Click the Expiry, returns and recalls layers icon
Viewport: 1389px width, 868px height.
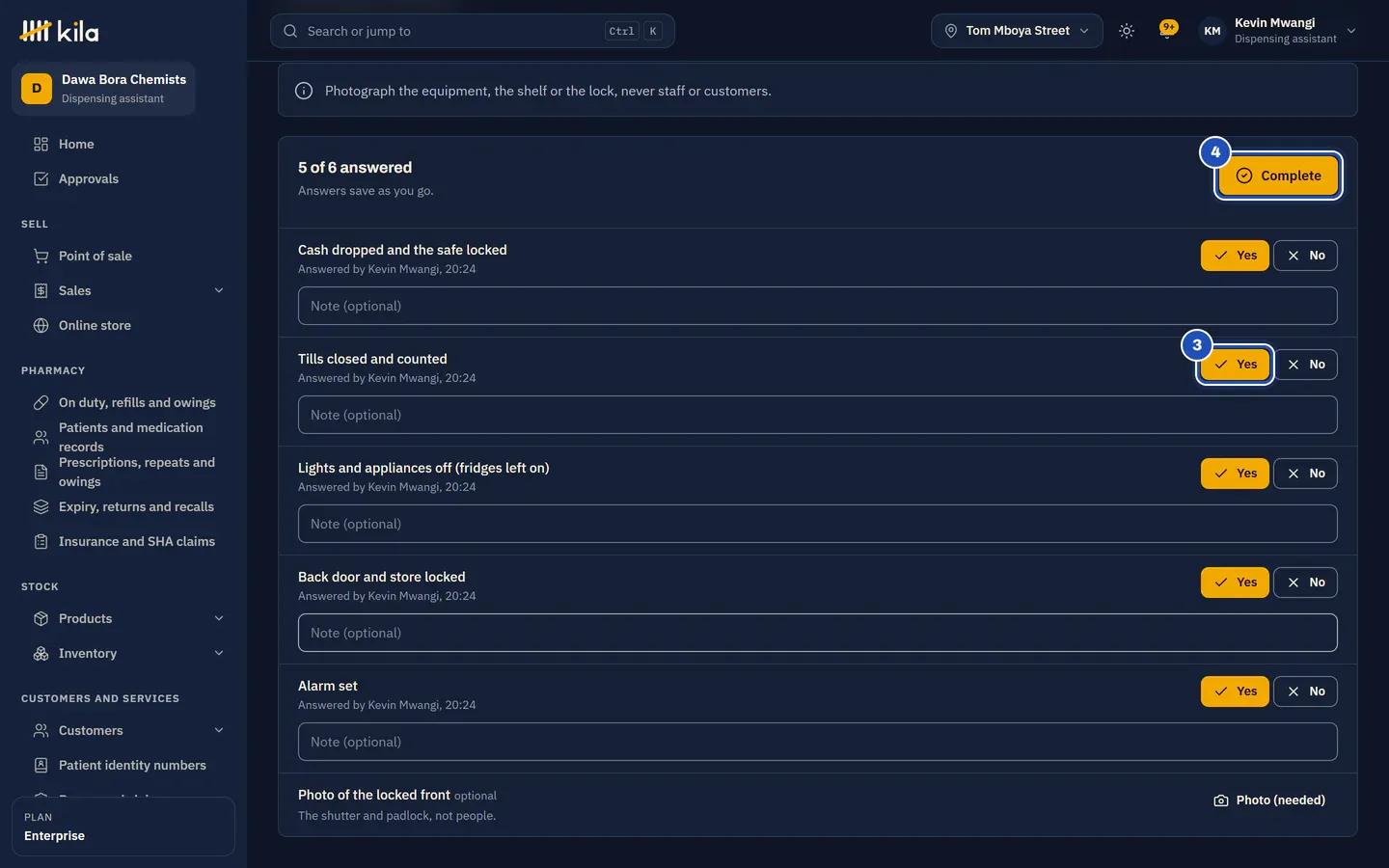click(x=41, y=506)
